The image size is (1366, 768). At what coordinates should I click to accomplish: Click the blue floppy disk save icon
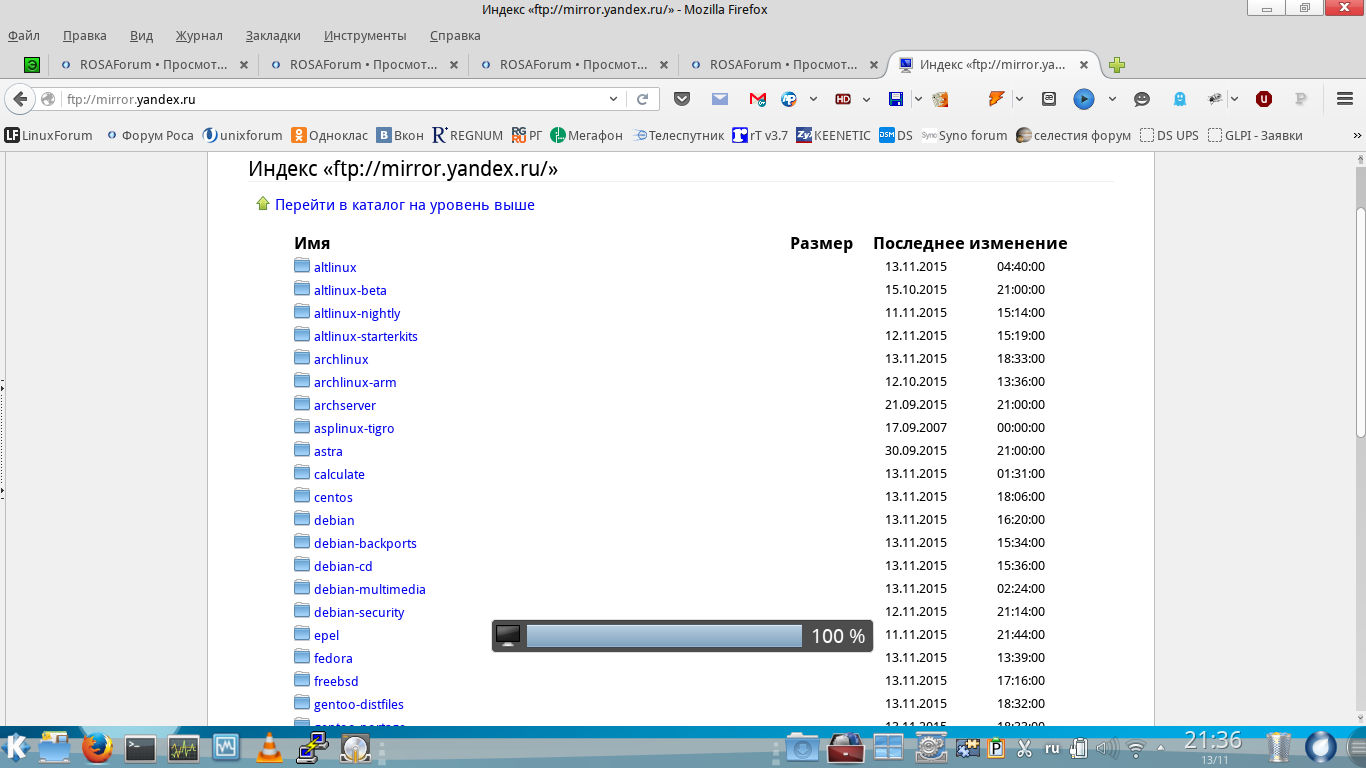coord(896,99)
